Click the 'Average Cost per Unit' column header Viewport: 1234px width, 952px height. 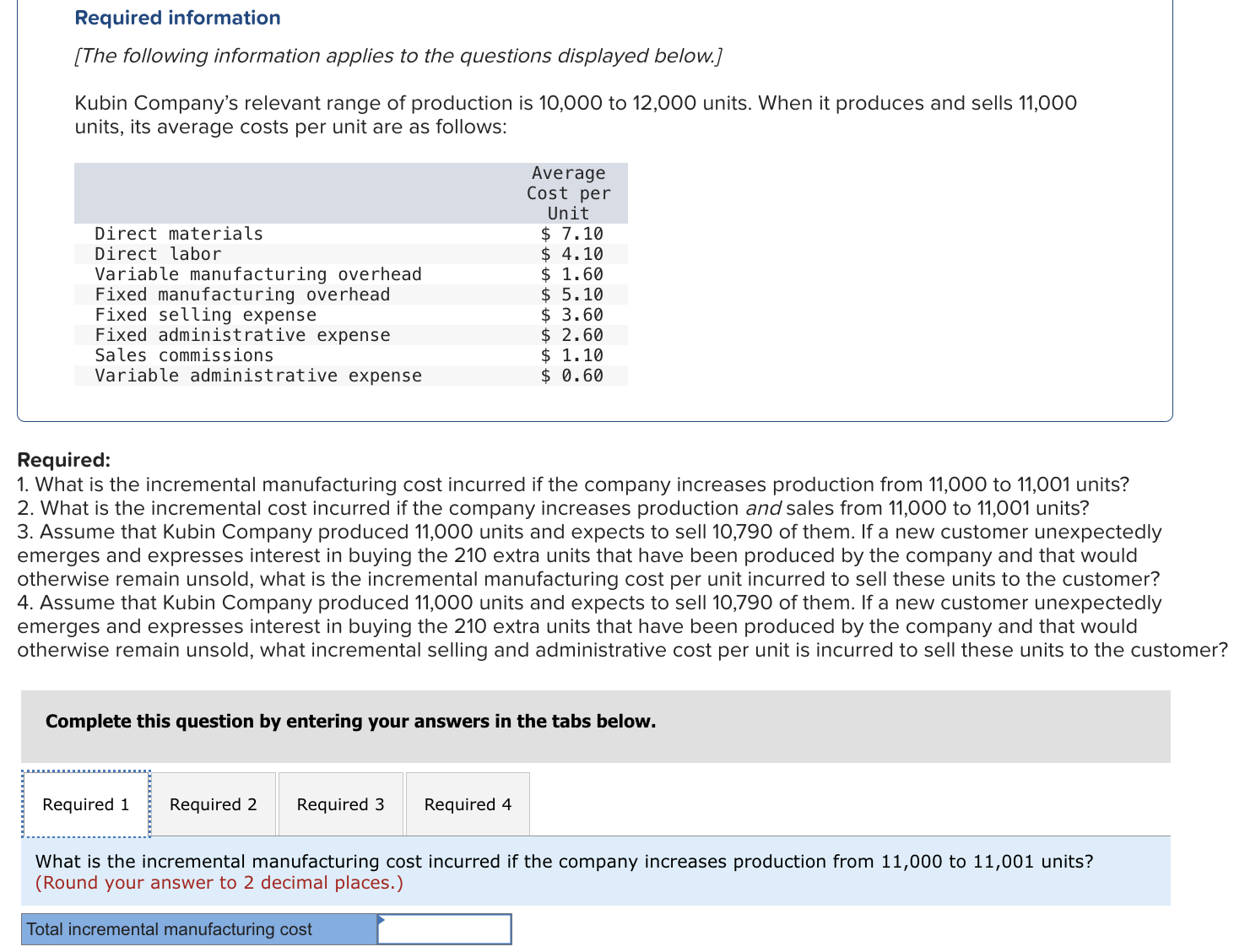tap(569, 193)
